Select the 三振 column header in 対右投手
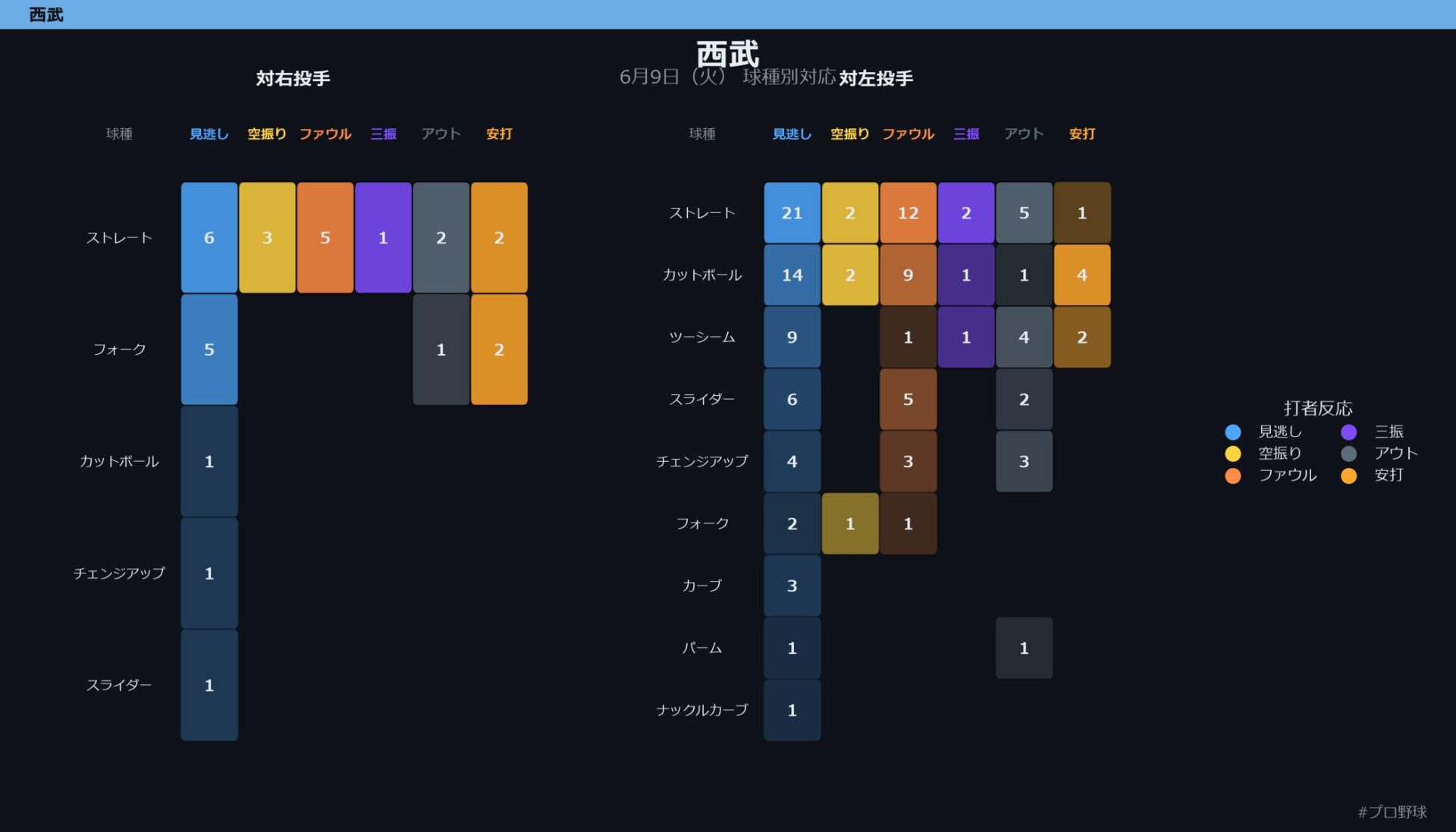This screenshot has height=832, width=1456. [383, 133]
